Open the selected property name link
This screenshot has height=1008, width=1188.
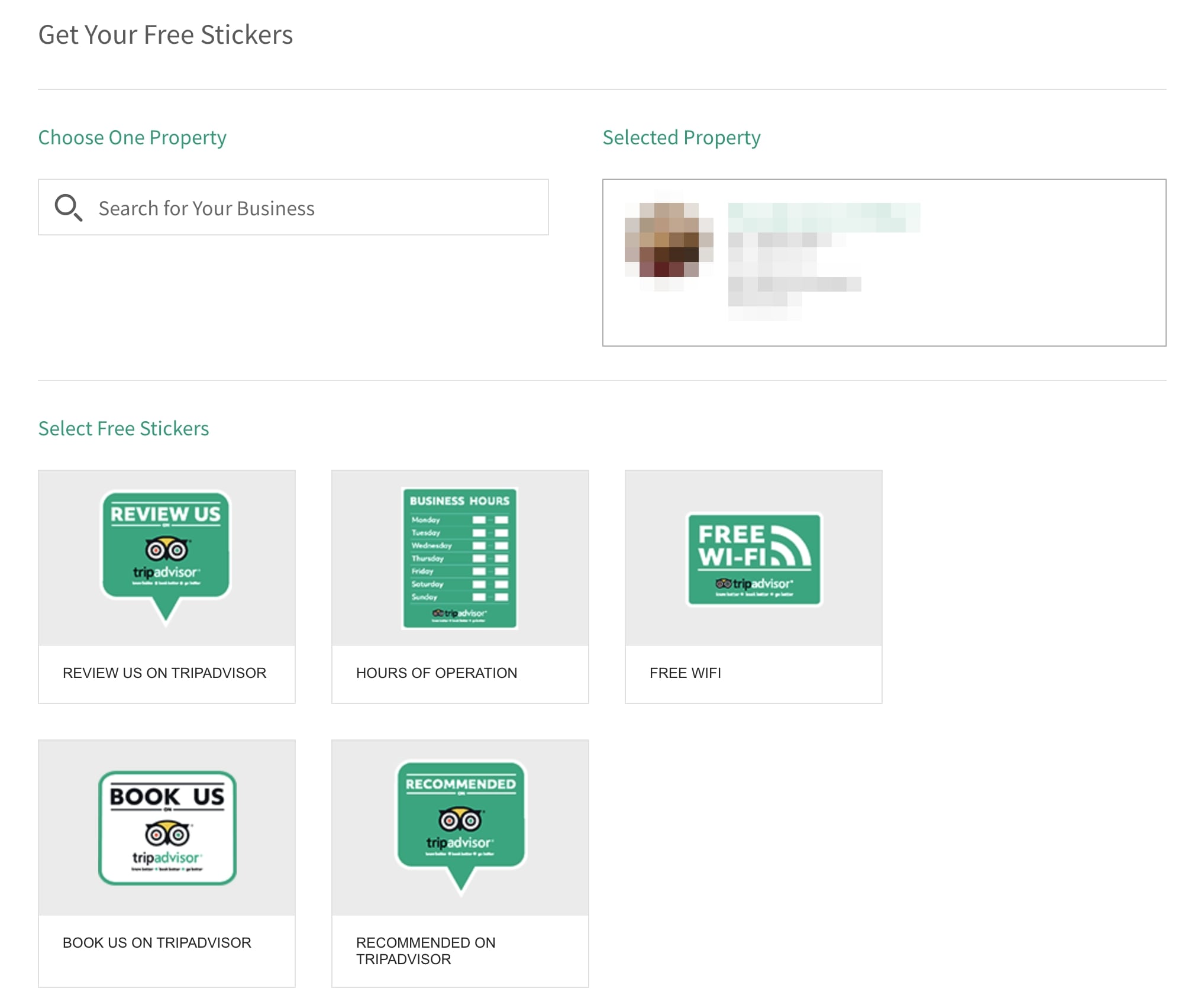824,218
